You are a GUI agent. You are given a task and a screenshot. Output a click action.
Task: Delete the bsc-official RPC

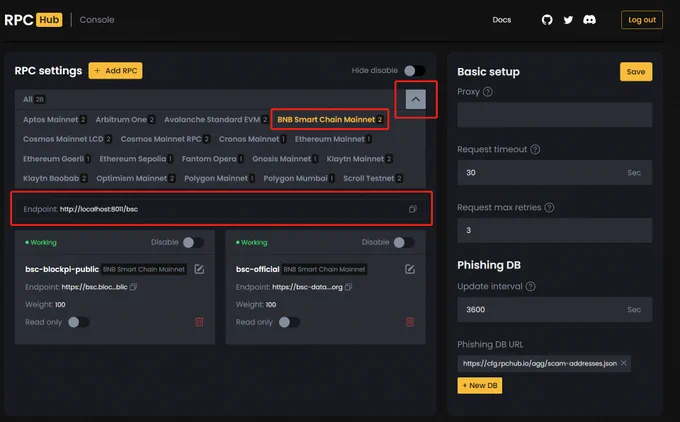(x=410, y=322)
